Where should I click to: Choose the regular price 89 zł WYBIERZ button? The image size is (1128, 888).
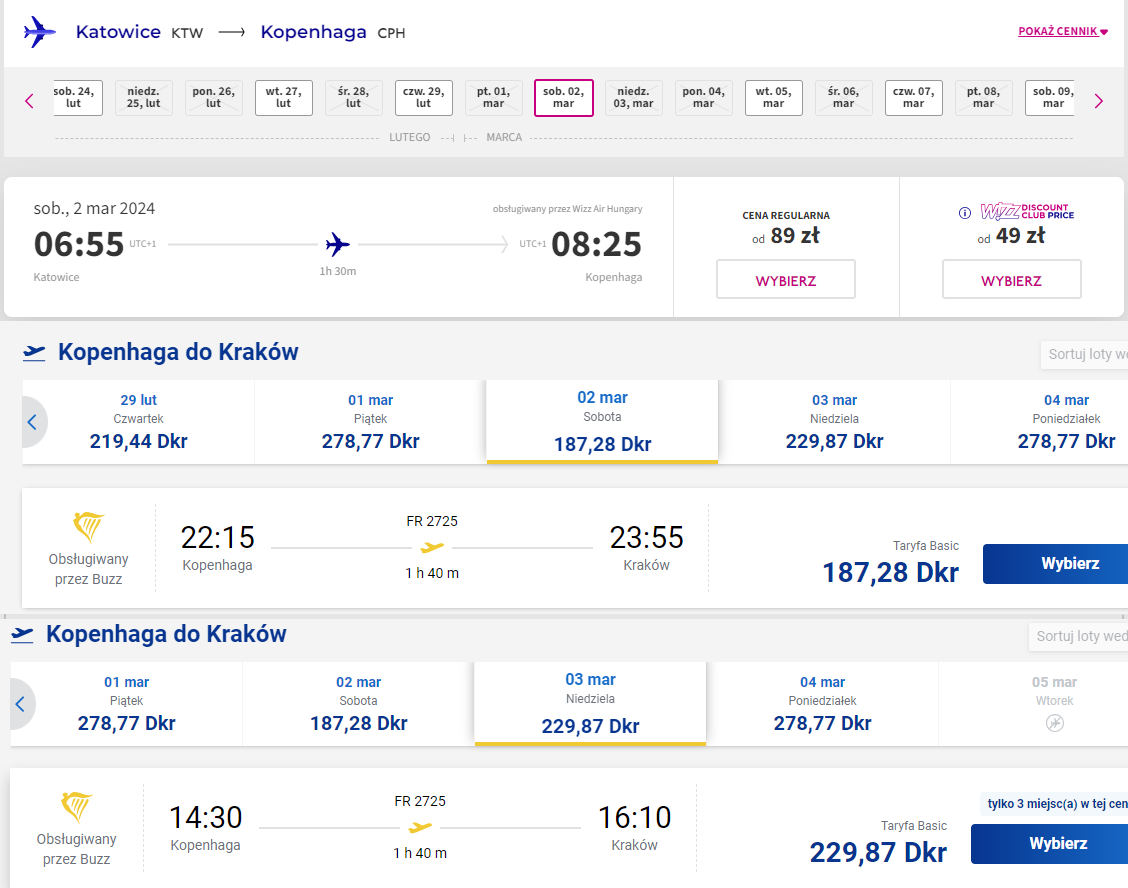786,279
